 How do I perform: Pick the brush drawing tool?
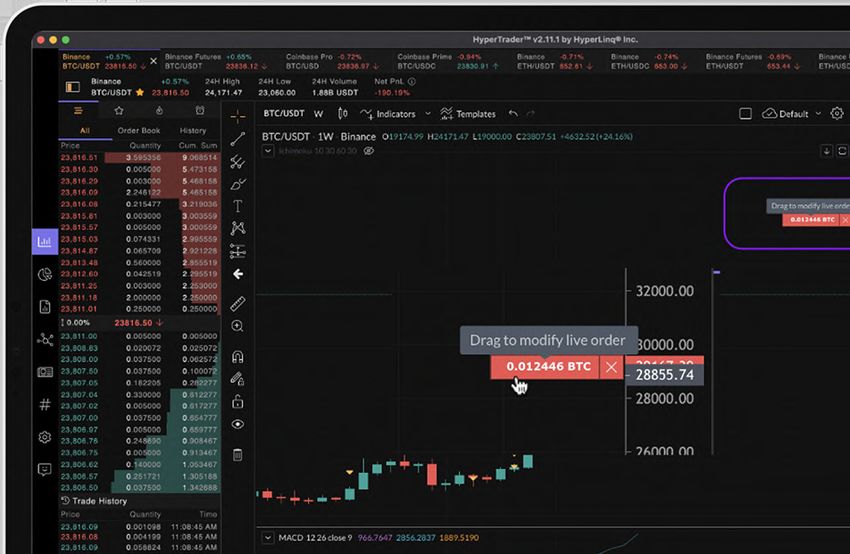(237, 184)
